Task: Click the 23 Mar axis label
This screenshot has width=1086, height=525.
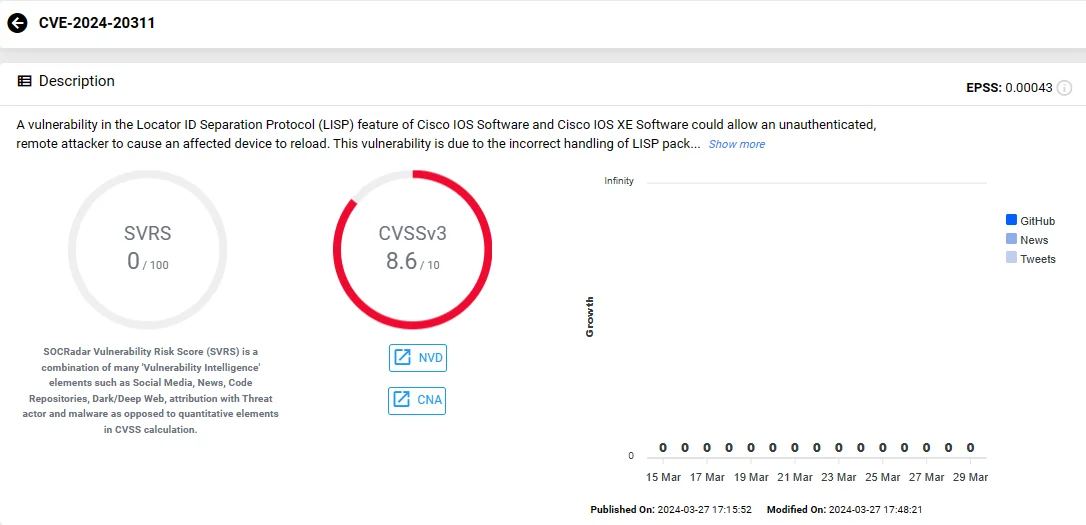Action: (x=839, y=477)
